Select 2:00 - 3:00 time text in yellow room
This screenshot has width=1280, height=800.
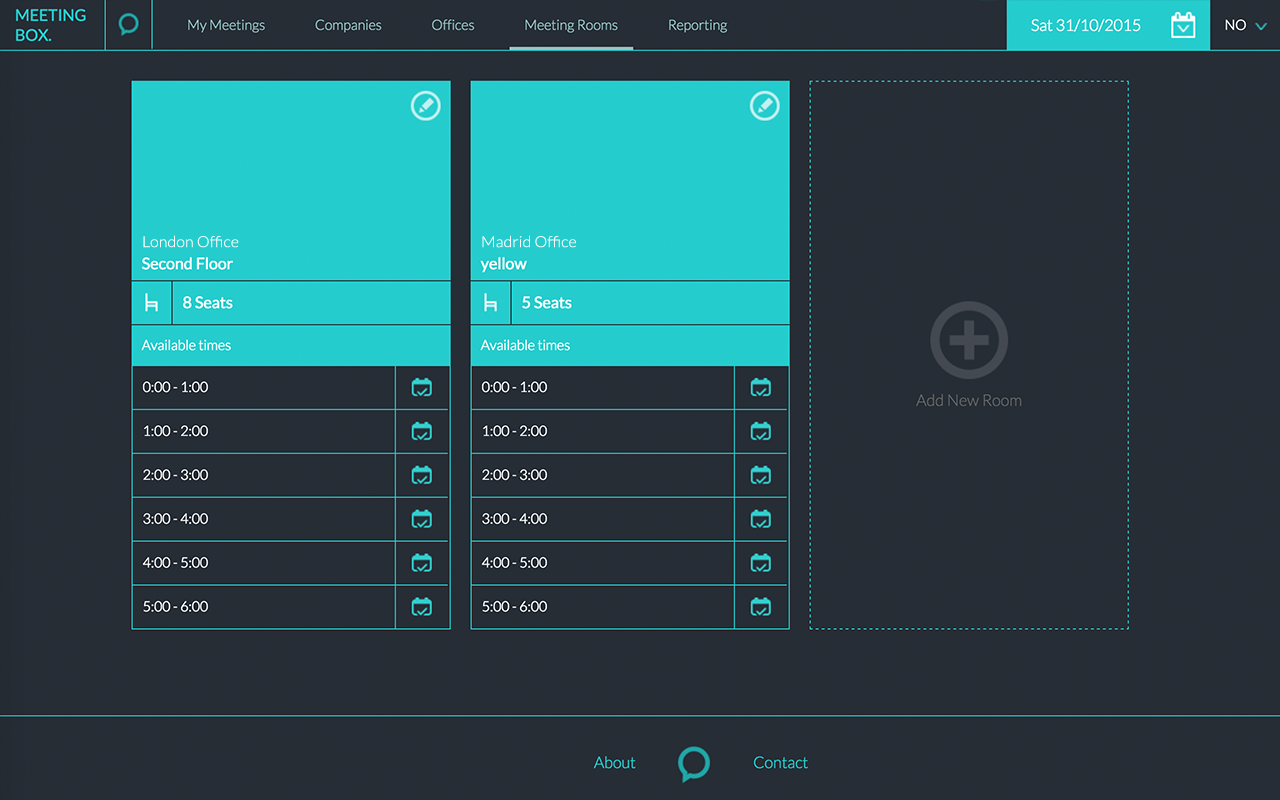[x=514, y=475]
